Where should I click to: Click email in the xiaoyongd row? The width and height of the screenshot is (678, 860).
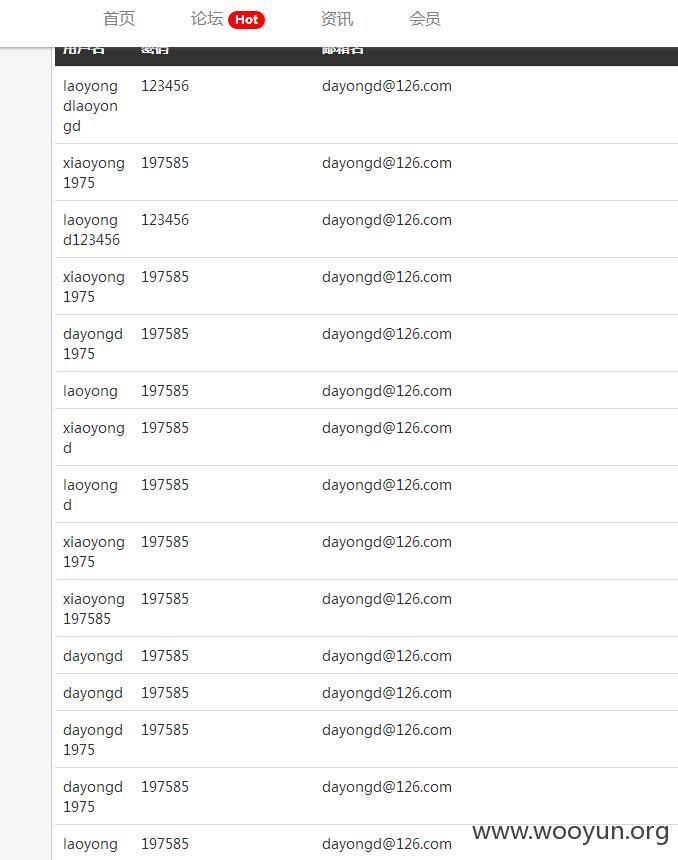click(x=387, y=428)
